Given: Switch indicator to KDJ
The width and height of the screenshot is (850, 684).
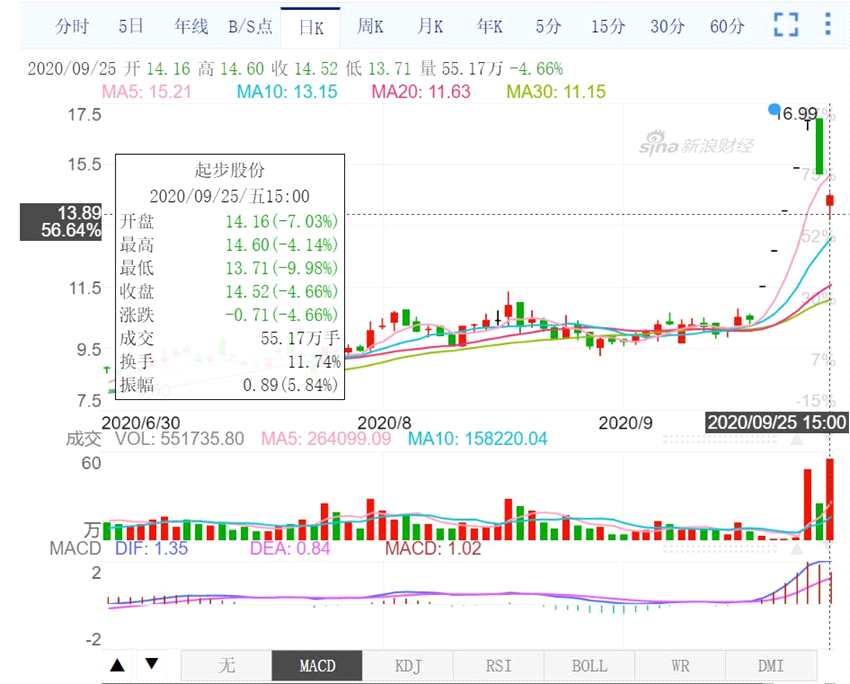Looking at the screenshot, I should 408,665.
